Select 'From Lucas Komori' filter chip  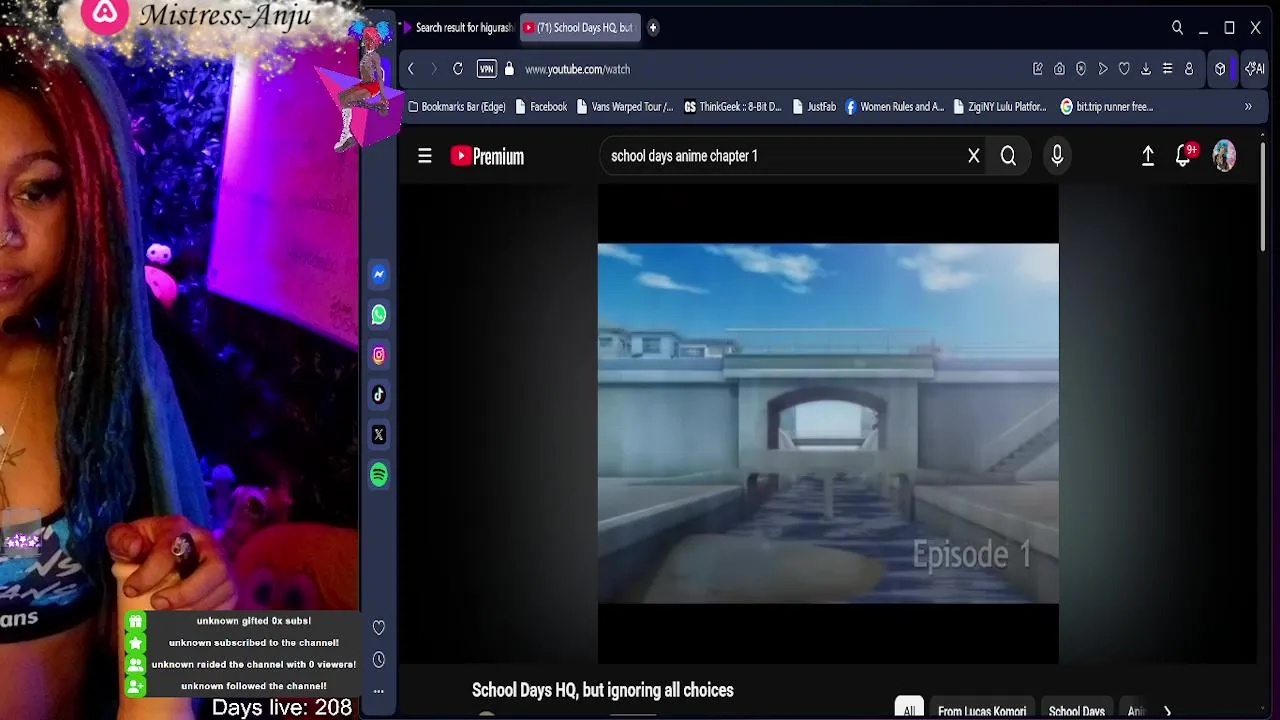point(982,710)
